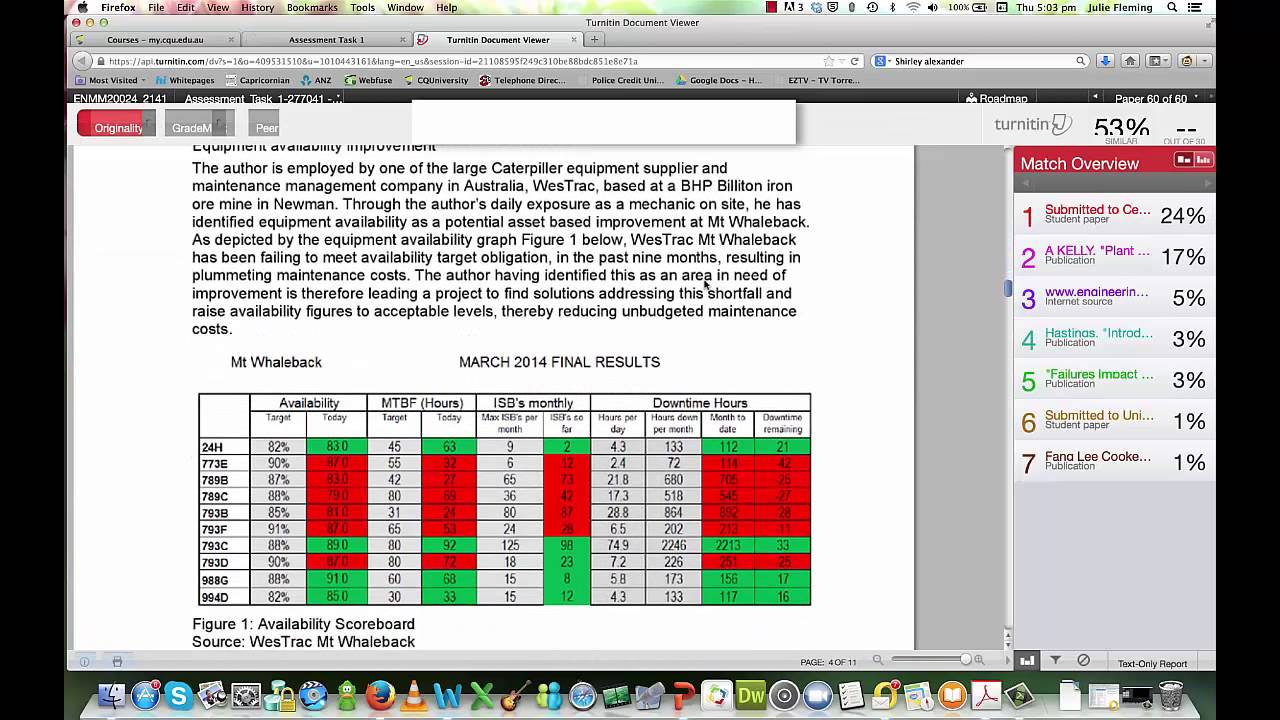The width and height of the screenshot is (1280, 720).
Task: Click the document viewer vertical scrollbar thumb
Action: point(1008,288)
